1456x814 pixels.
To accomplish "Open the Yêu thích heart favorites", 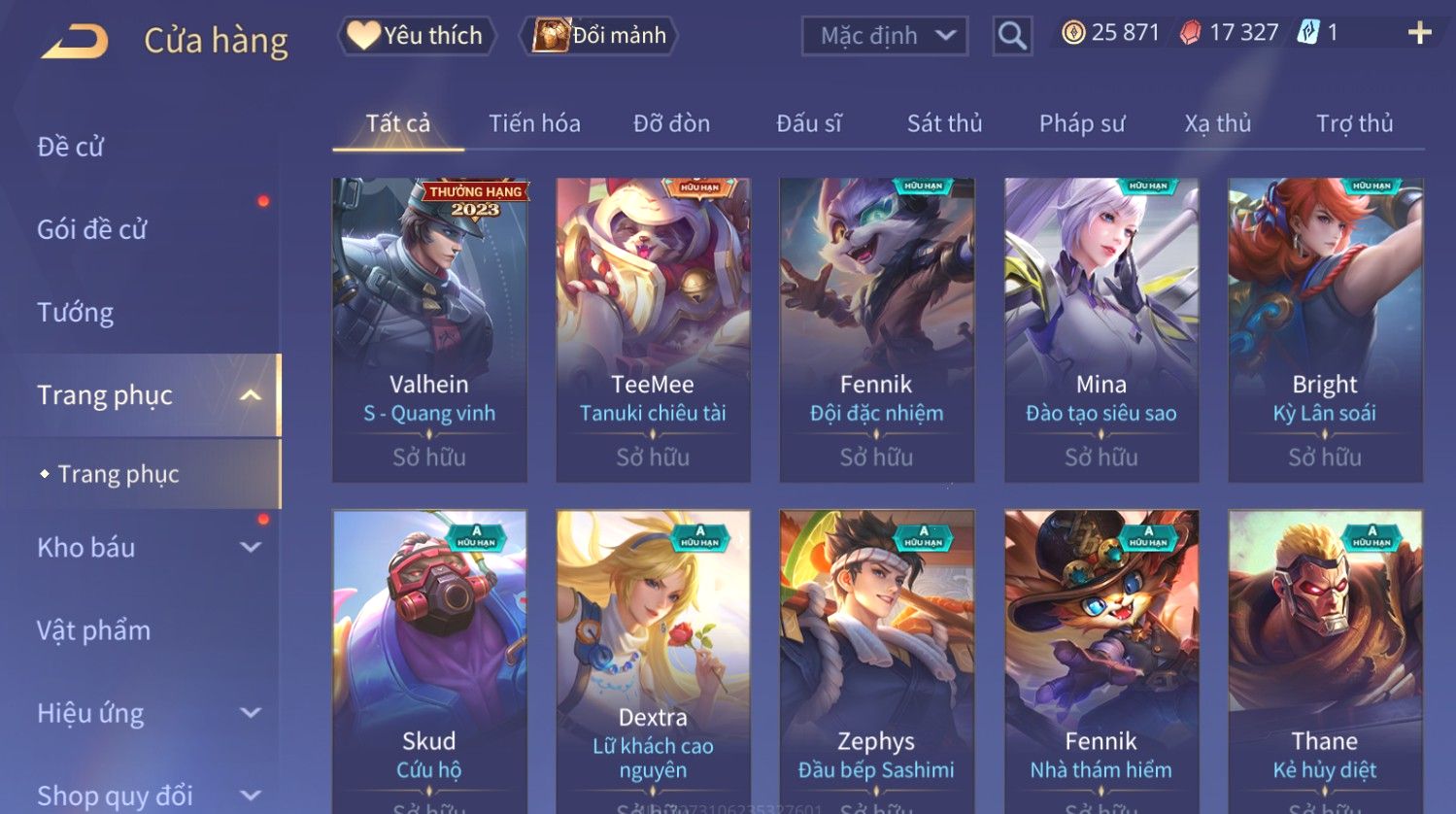I will click(x=418, y=36).
